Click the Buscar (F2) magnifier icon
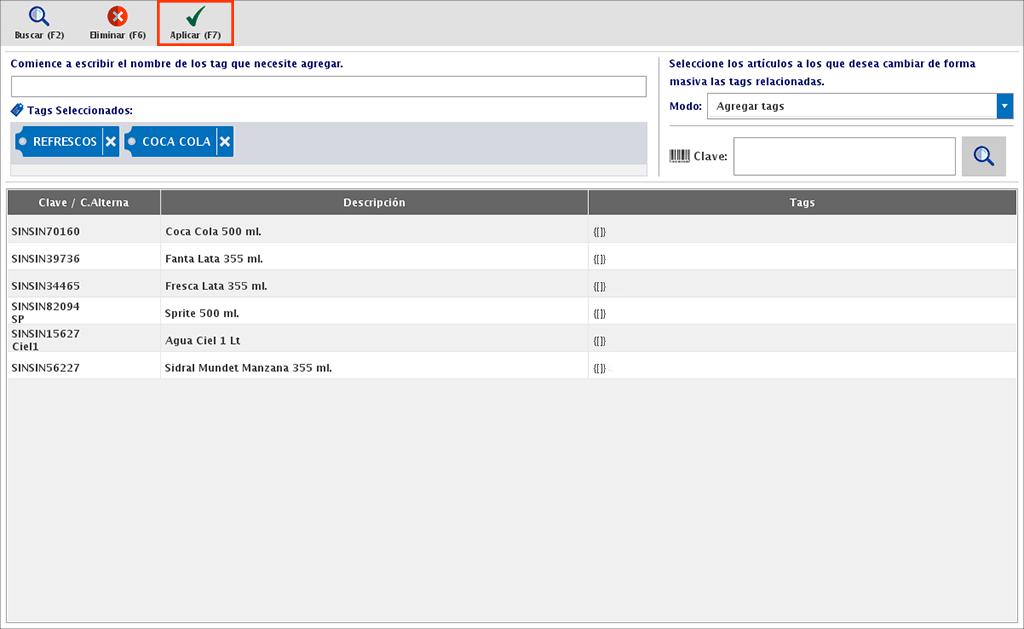The height and width of the screenshot is (629, 1024). click(39, 17)
